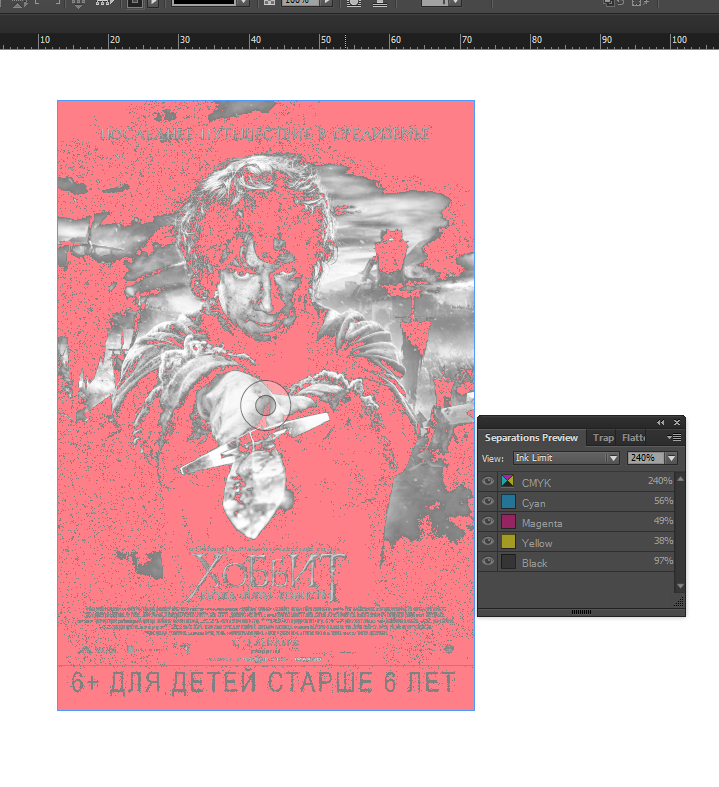719x787 pixels.
Task: Click the Cyan color swatch
Action: coord(508,501)
